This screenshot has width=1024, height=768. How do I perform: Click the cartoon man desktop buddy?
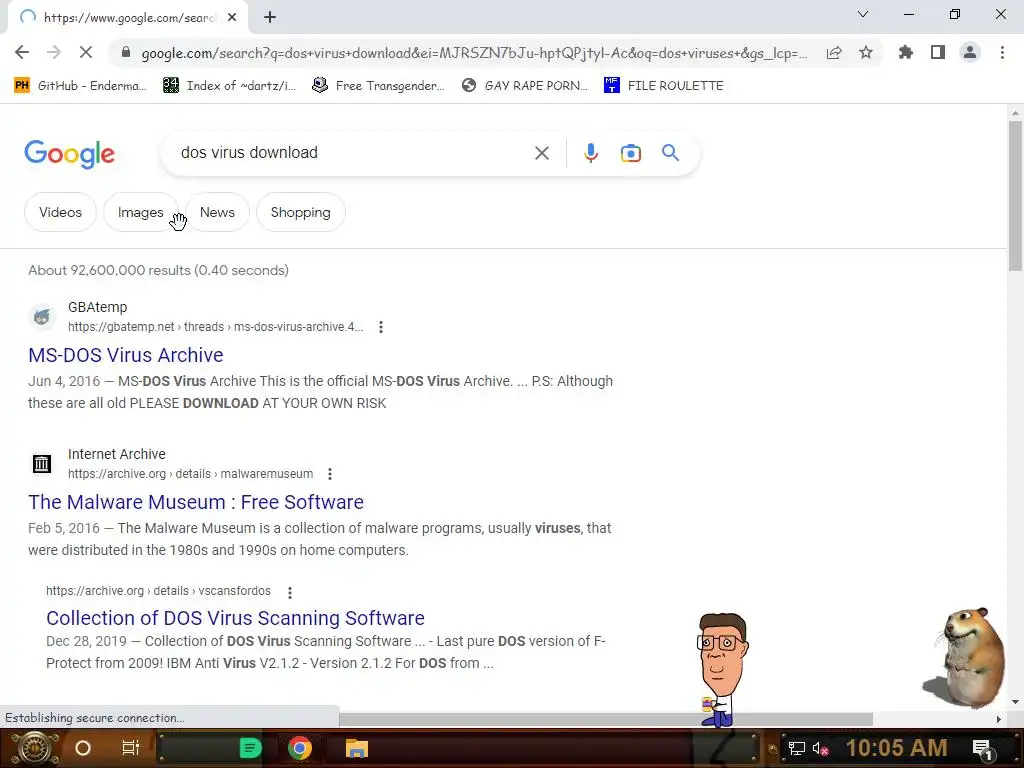click(x=722, y=669)
